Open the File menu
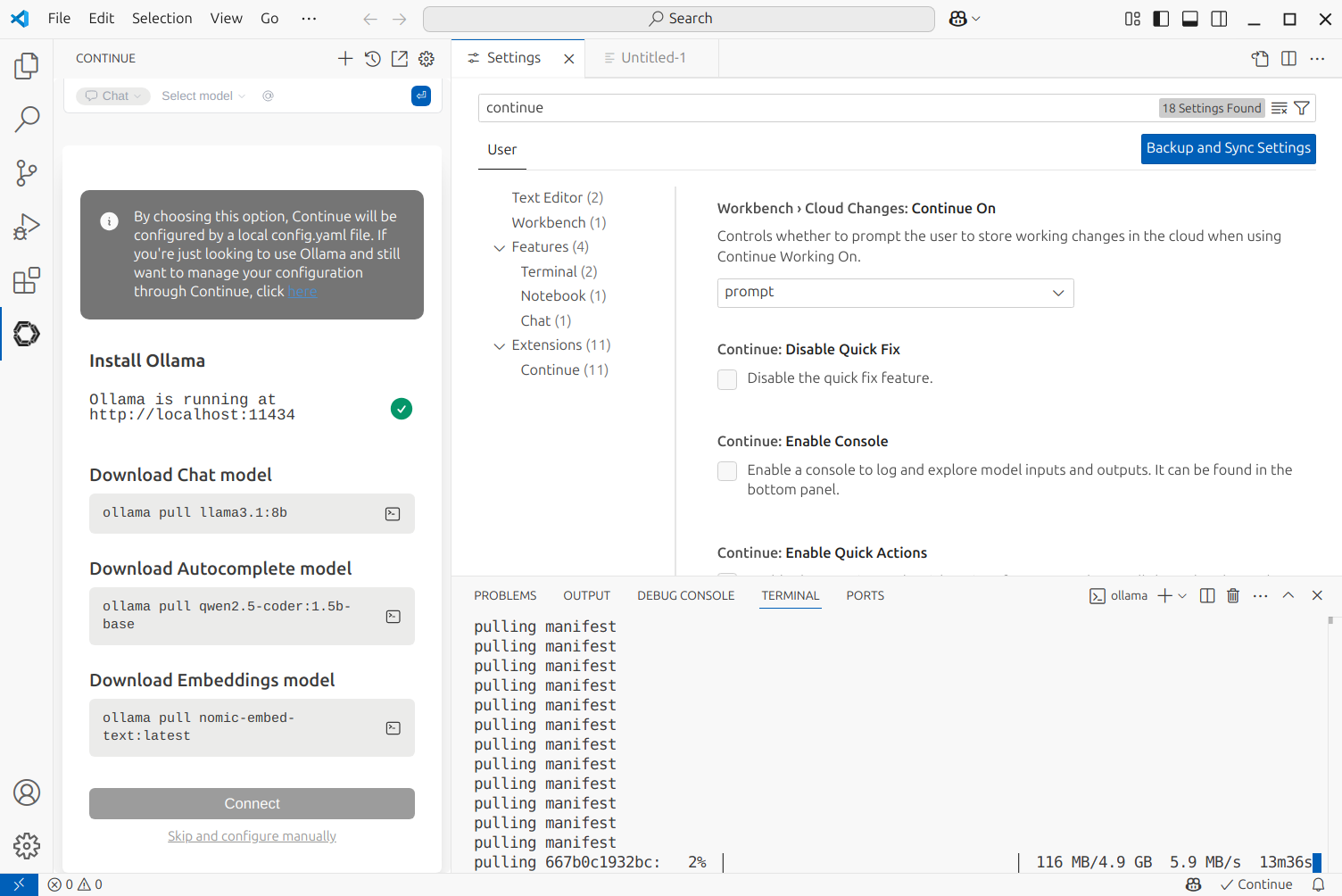Viewport: 1342px width, 896px height. [59, 19]
